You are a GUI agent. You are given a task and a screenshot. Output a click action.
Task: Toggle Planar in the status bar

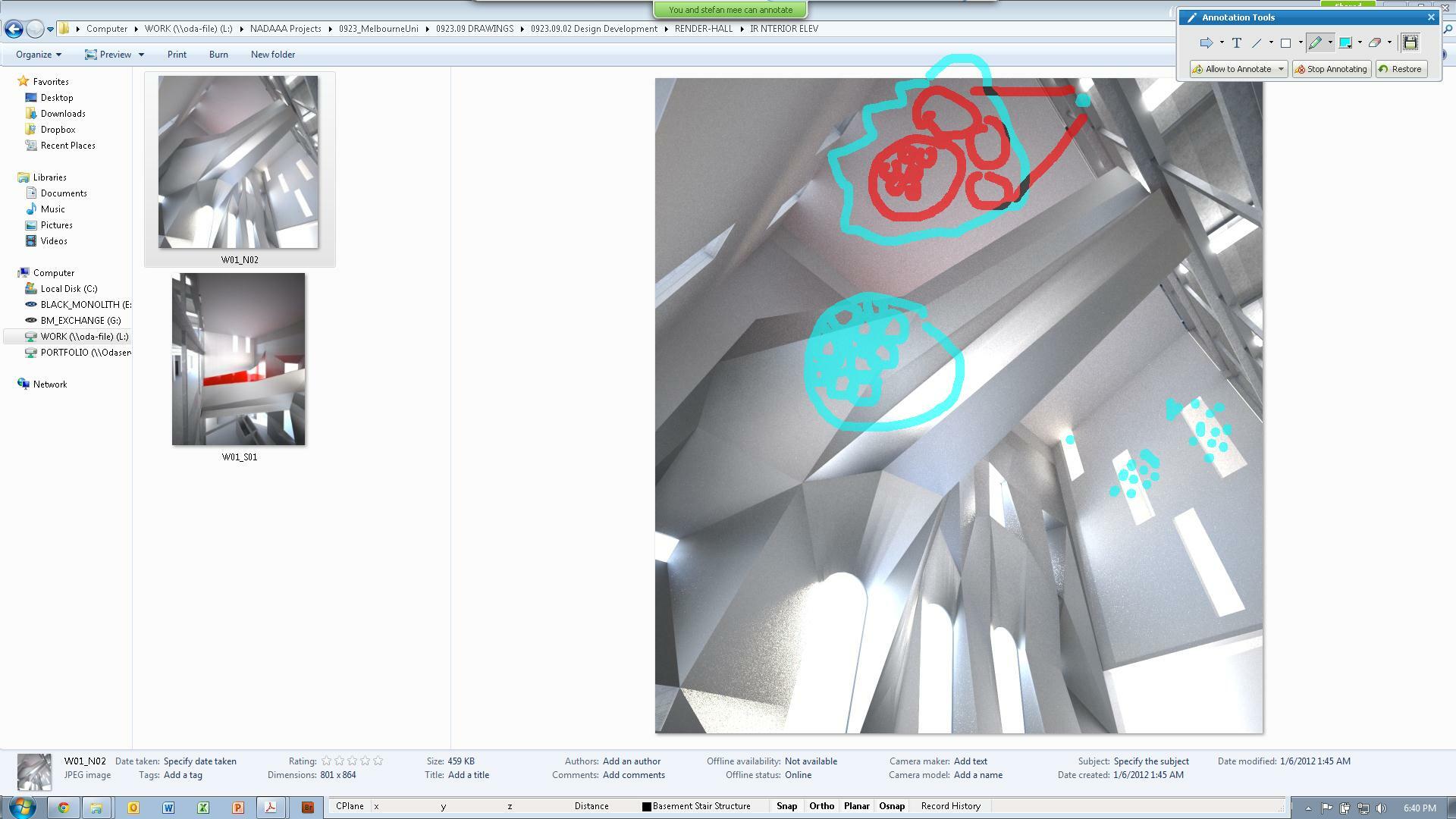click(x=857, y=806)
